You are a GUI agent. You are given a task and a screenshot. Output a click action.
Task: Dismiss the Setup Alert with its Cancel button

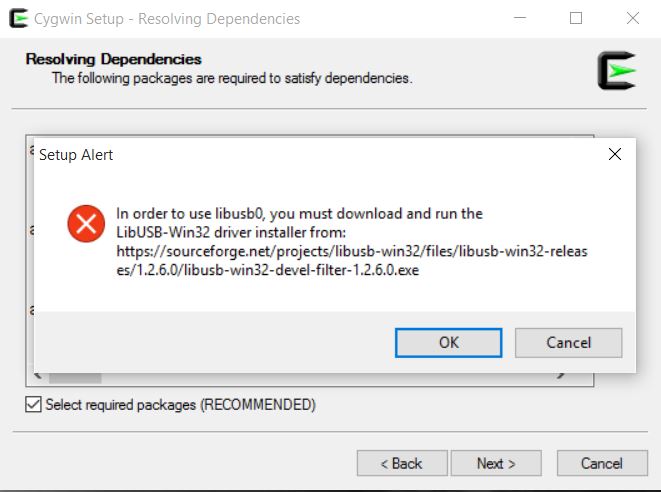(568, 343)
